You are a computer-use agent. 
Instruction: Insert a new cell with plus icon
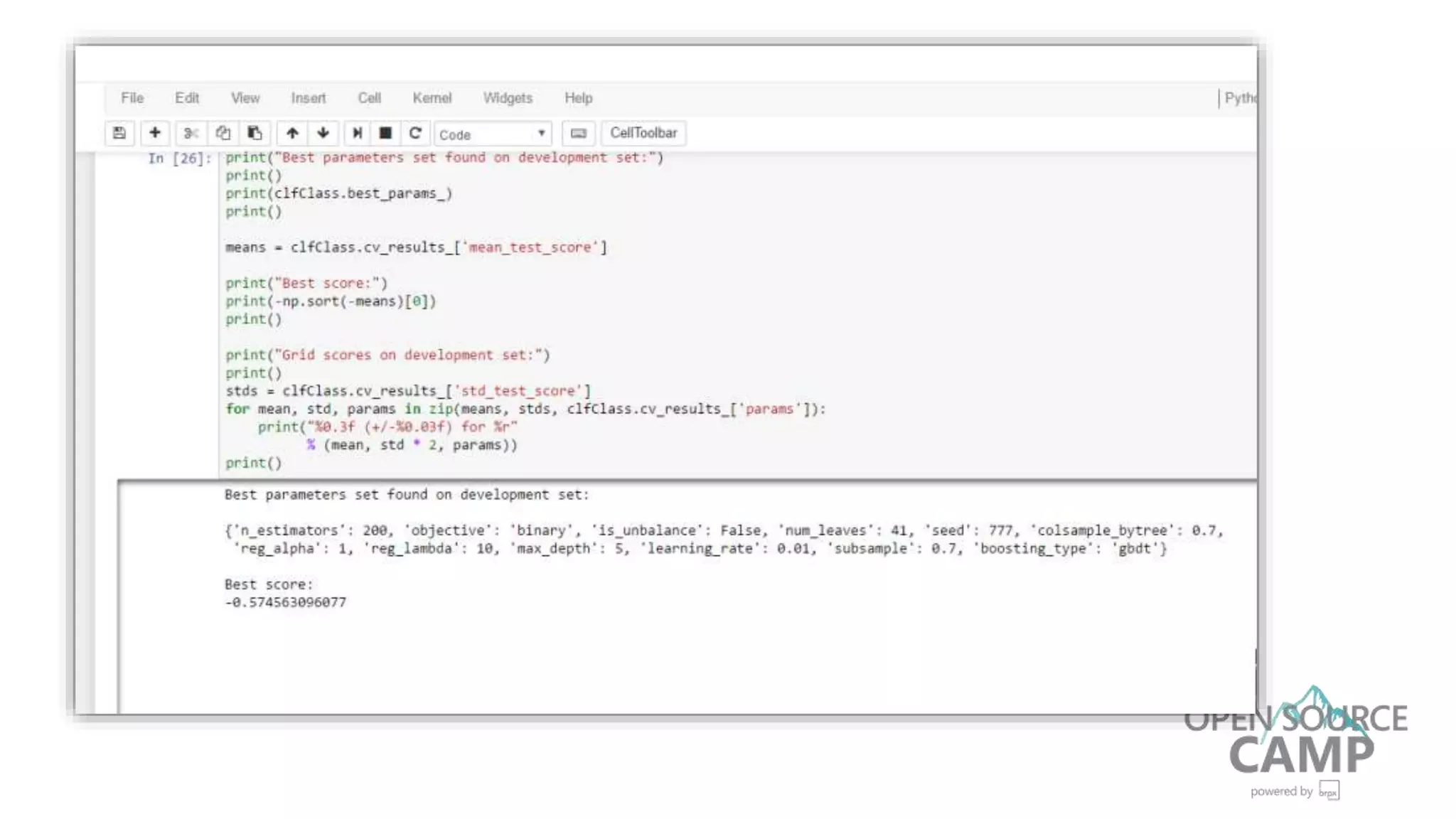coord(154,133)
